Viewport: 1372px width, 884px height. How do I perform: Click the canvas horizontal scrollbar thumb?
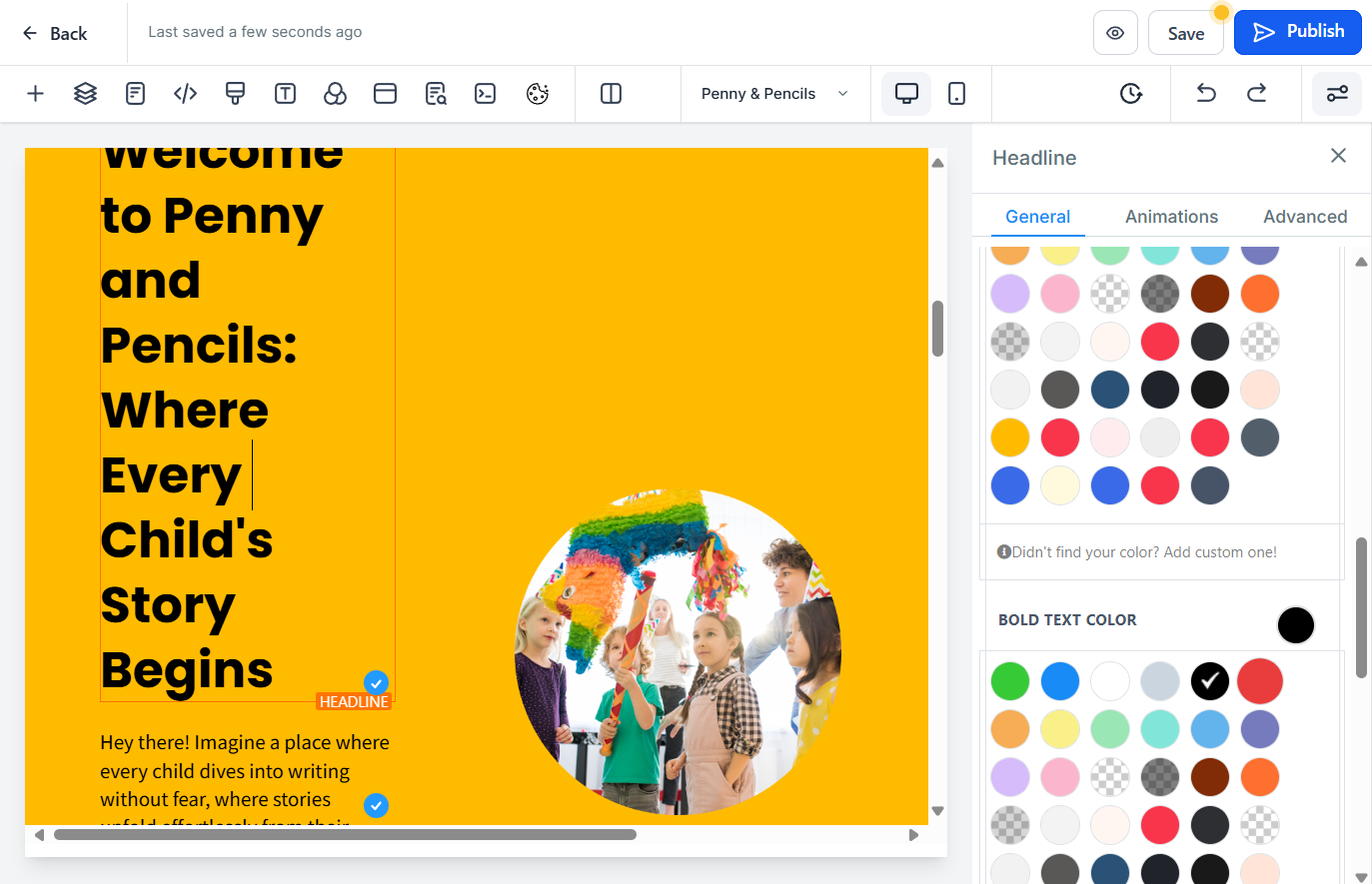(x=345, y=835)
